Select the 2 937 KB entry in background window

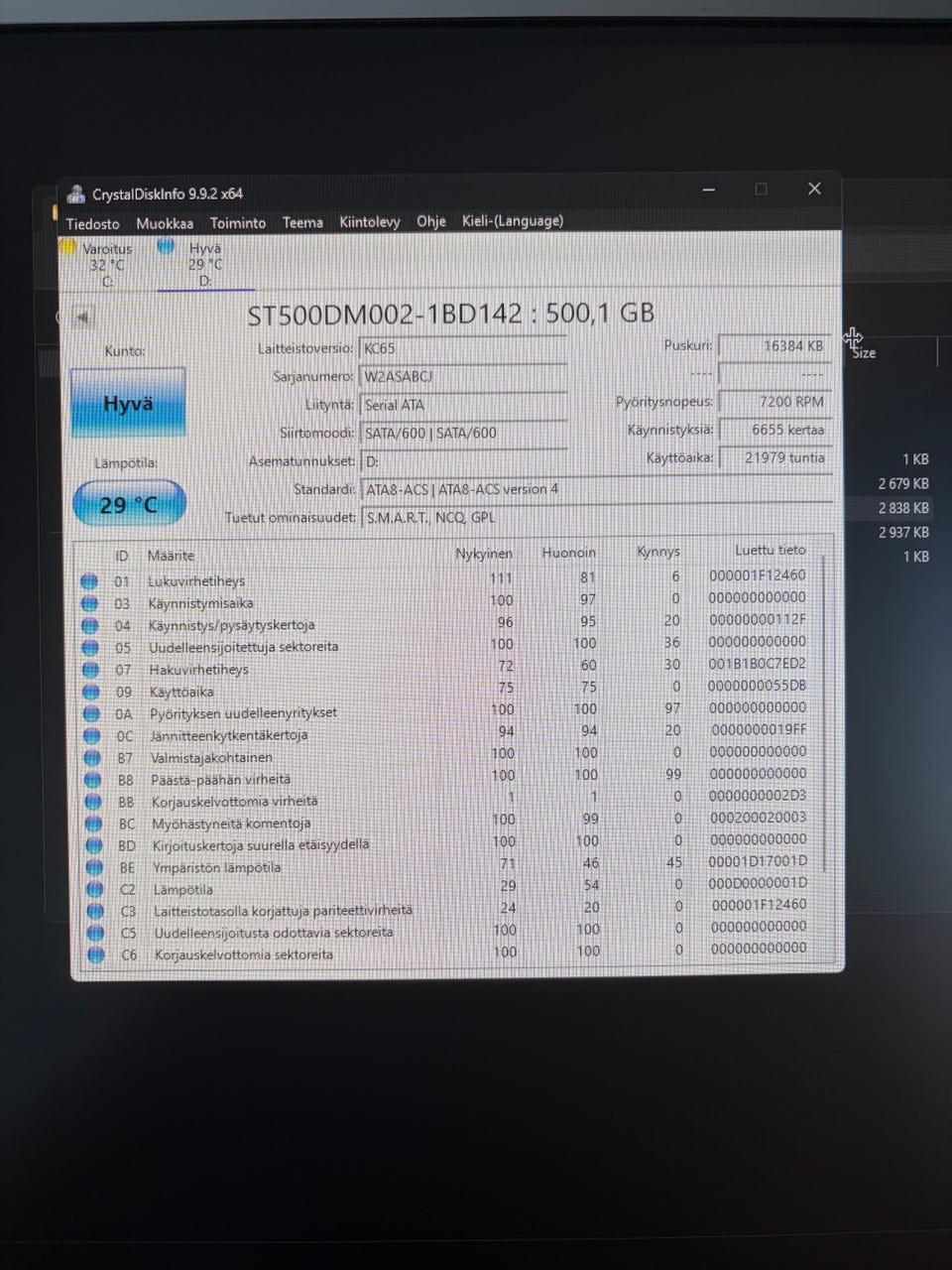[903, 533]
